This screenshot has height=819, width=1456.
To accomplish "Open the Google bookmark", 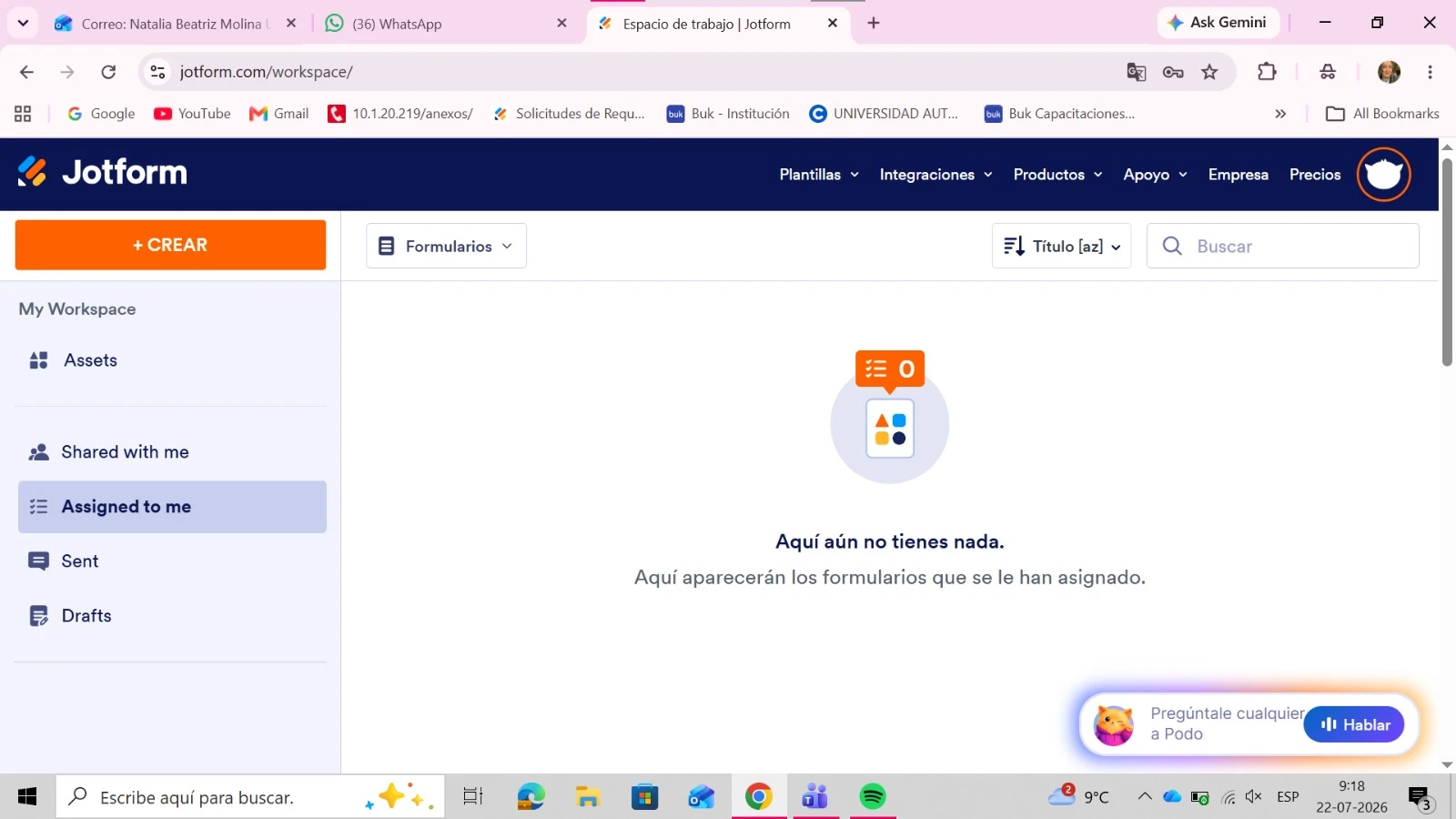I will [x=101, y=114].
